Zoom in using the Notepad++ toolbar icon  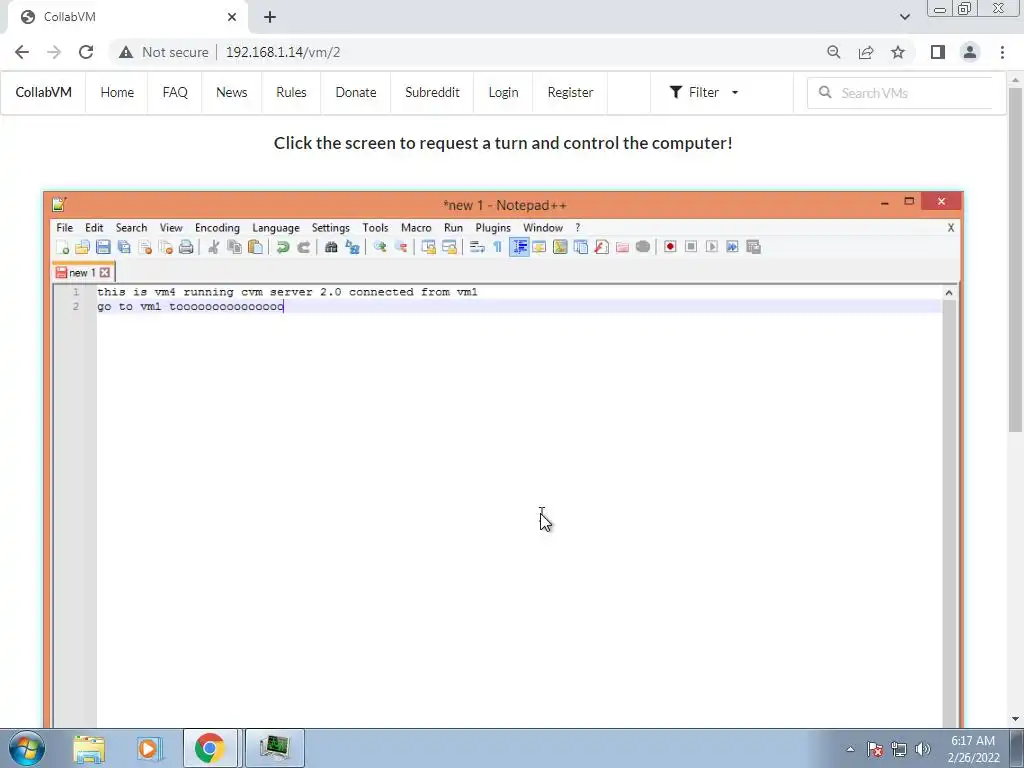pyautogui.click(x=379, y=247)
